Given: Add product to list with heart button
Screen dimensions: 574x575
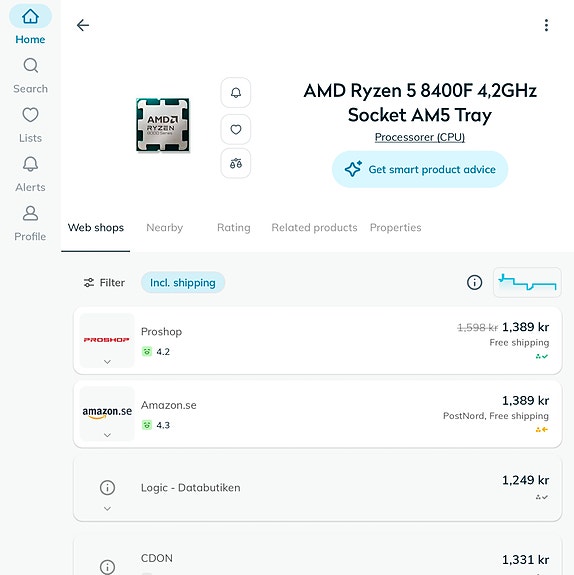Looking at the screenshot, I should click(236, 129).
